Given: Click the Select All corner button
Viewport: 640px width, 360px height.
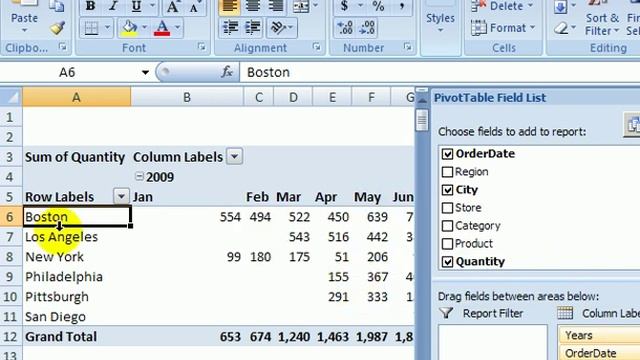Looking at the screenshot, I should (x=11, y=97).
